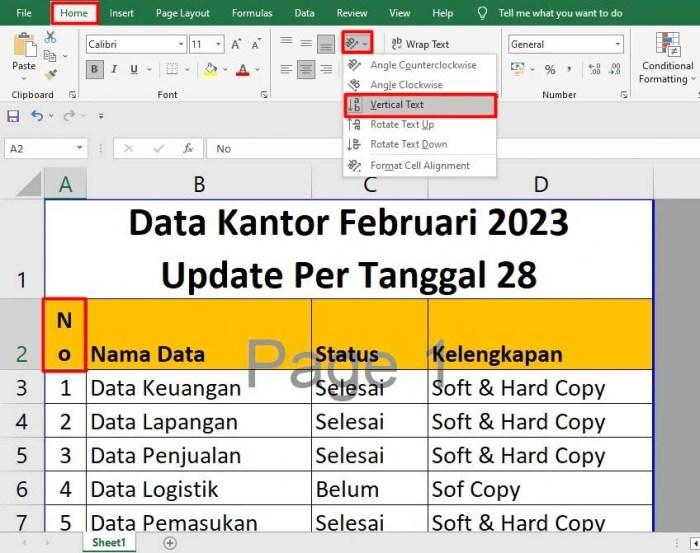This screenshot has width=700, height=553.
Task: Switch to Insert ribbon tab
Action: click(x=121, y=13)
